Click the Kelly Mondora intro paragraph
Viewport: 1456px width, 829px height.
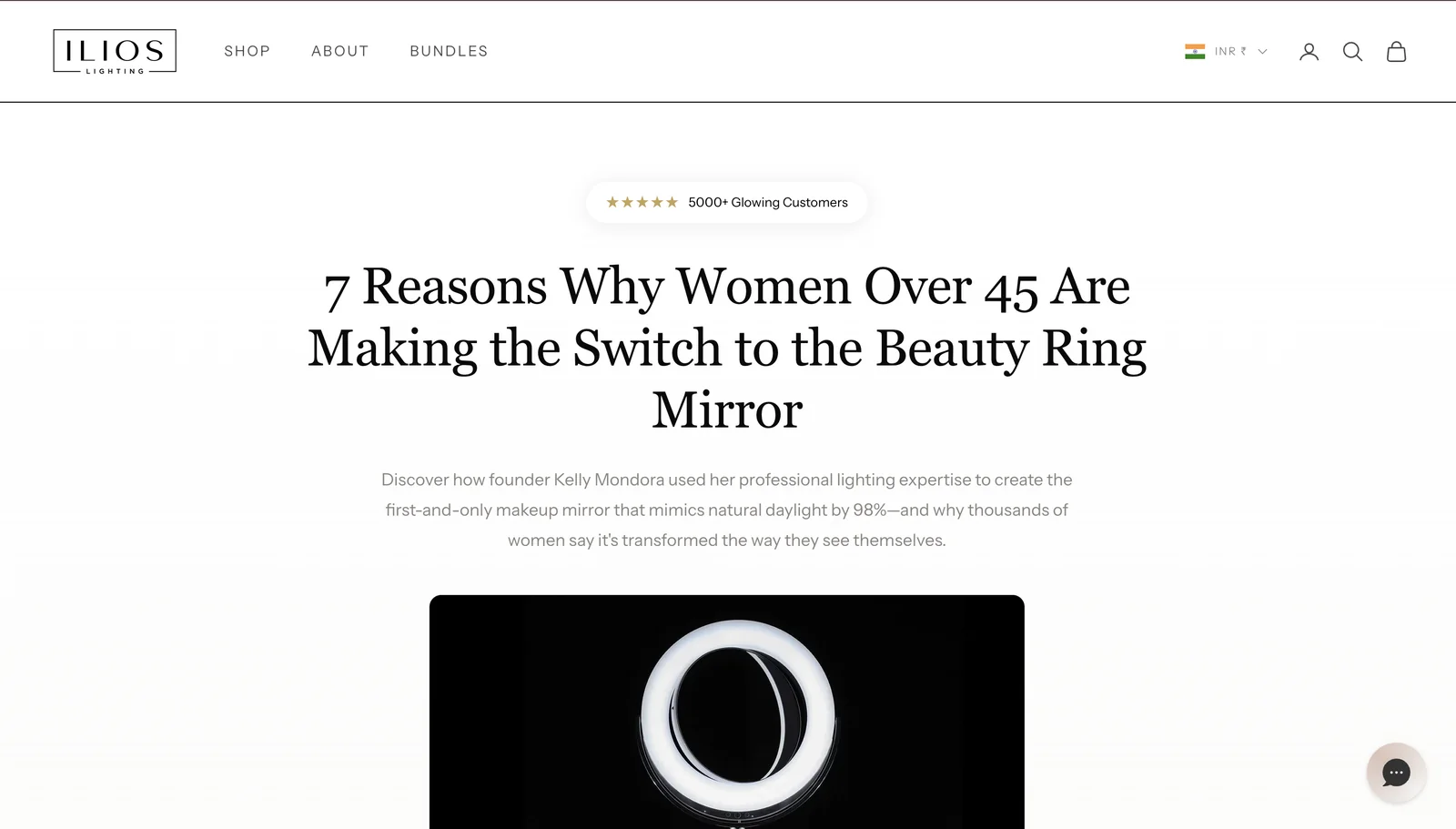coord(727,510)
